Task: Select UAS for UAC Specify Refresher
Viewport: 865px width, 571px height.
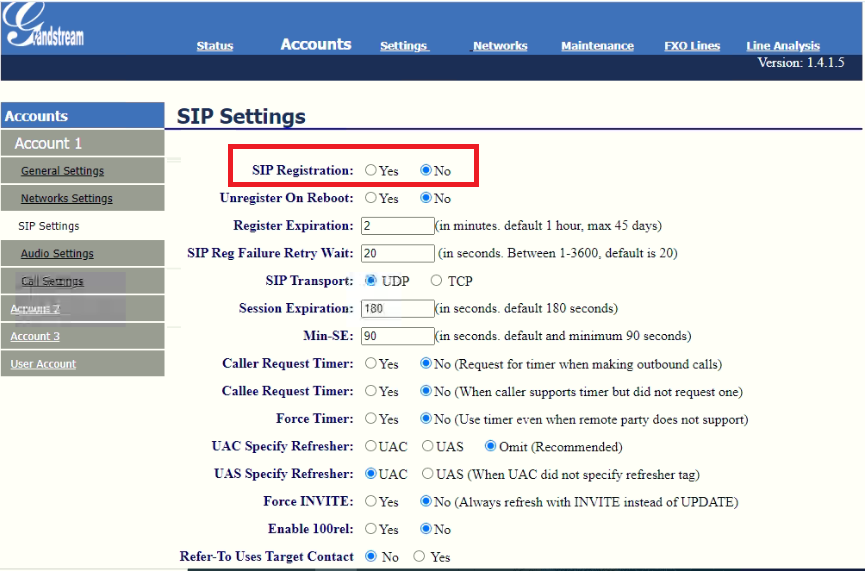Action: pyautogui.click(x=428, y=446)
